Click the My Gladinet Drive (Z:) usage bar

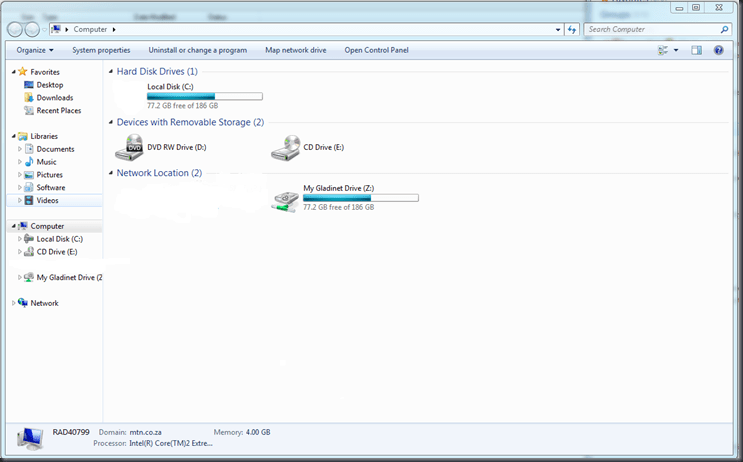pos(361,198)
